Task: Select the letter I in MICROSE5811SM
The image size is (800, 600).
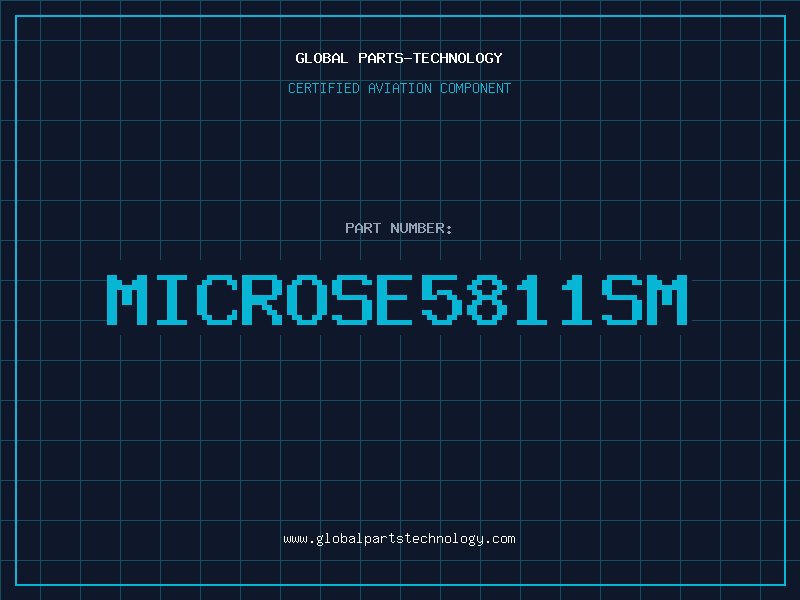Action: [x=172, y=299]
